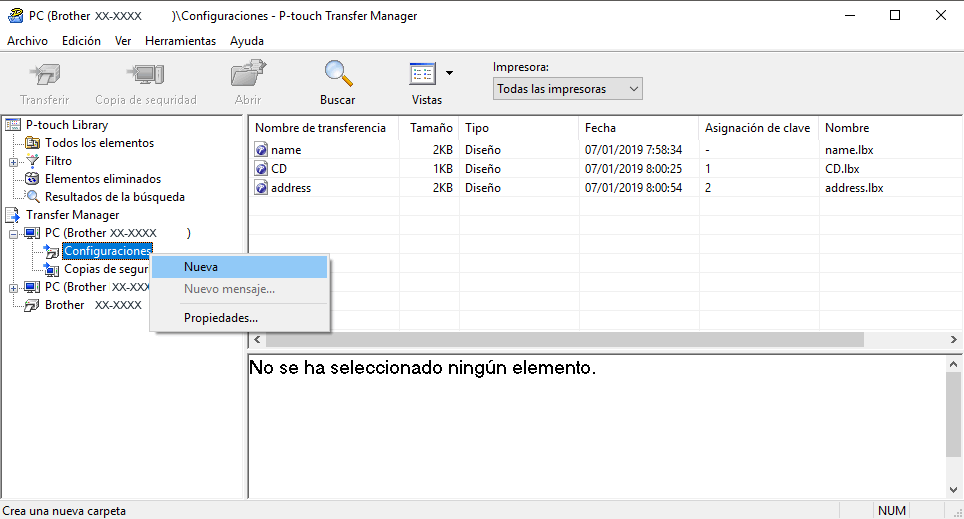
Task: Open the Vistas dropdown arrow
Action: click(x=449, y=73)
